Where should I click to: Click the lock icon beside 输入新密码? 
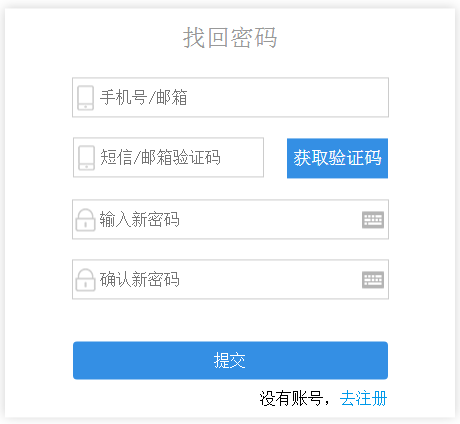click(x=85, y=220)
